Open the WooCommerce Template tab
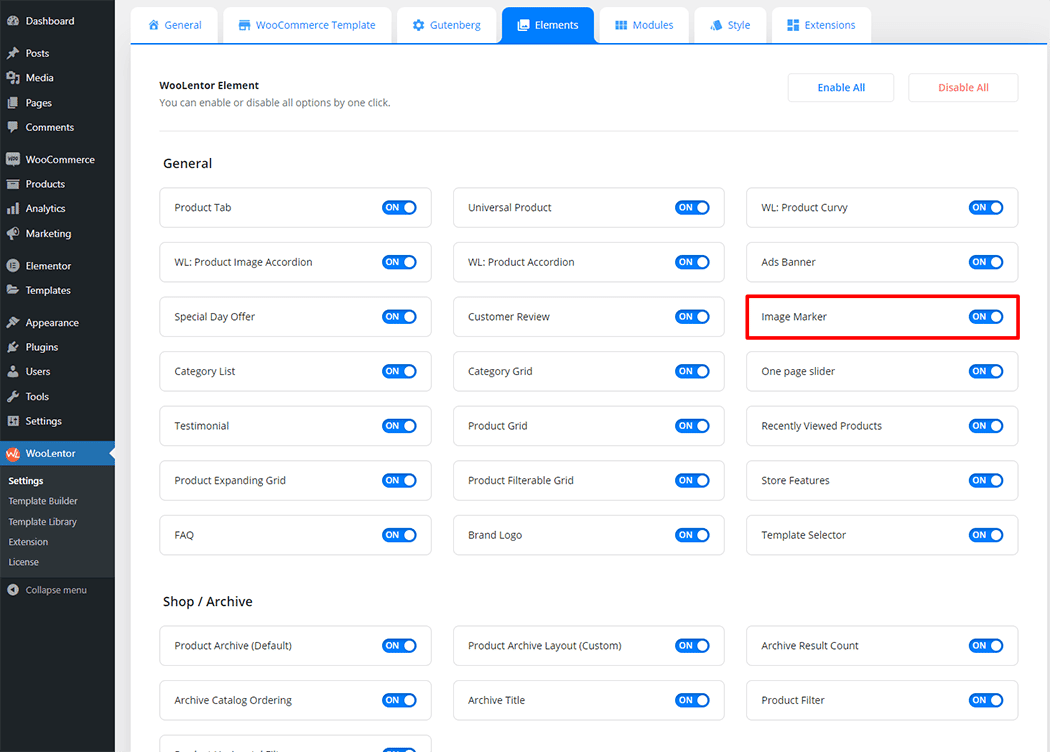The image size is (1050, 752). (x=307, y=25)
